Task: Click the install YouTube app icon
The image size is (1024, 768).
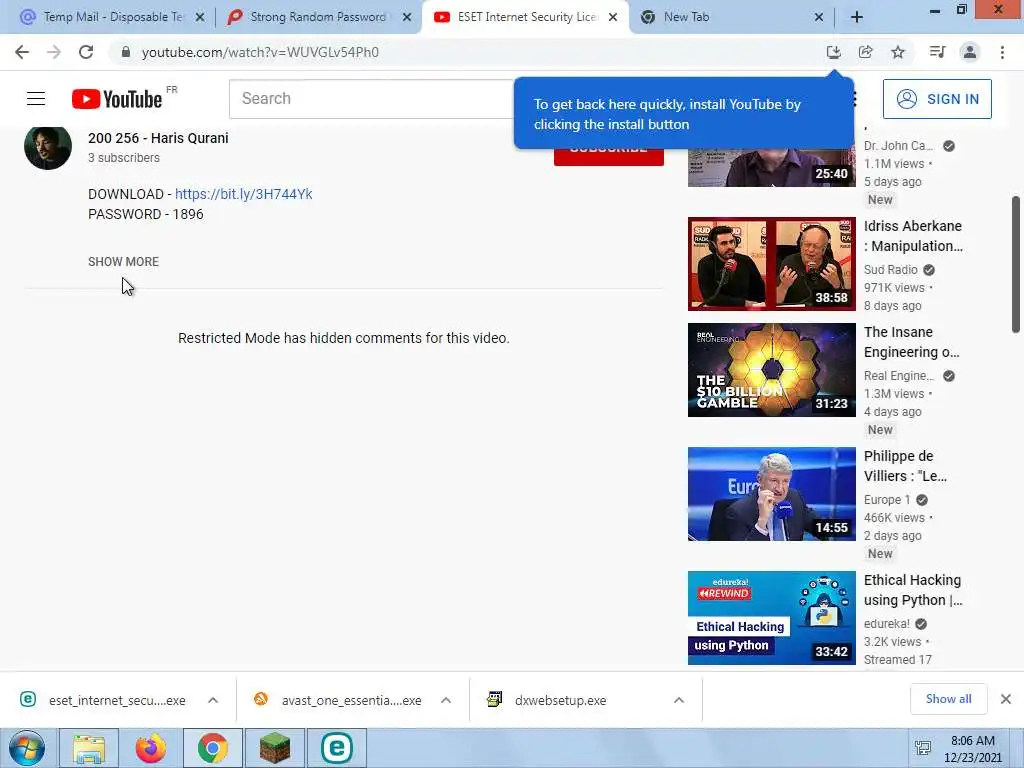Action: 833,52
